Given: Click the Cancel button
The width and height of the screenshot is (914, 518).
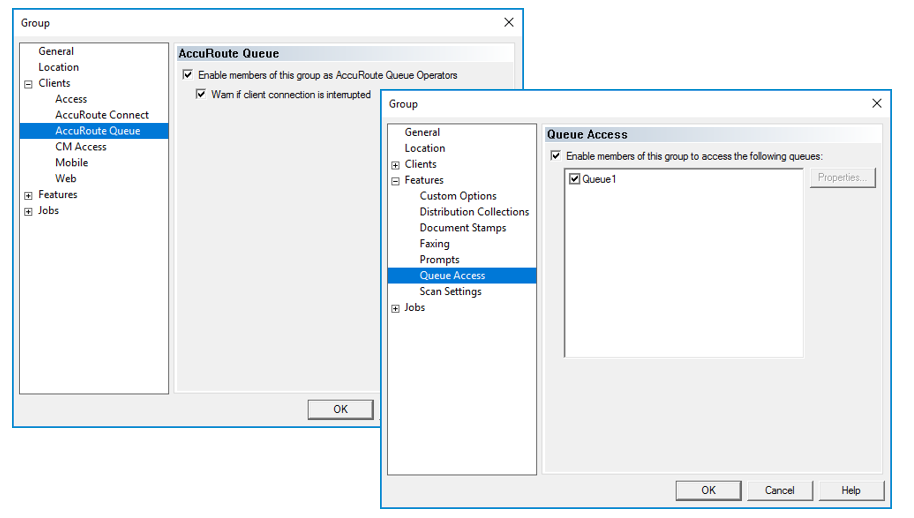Looking at the screenshot, I should (779, 490).
